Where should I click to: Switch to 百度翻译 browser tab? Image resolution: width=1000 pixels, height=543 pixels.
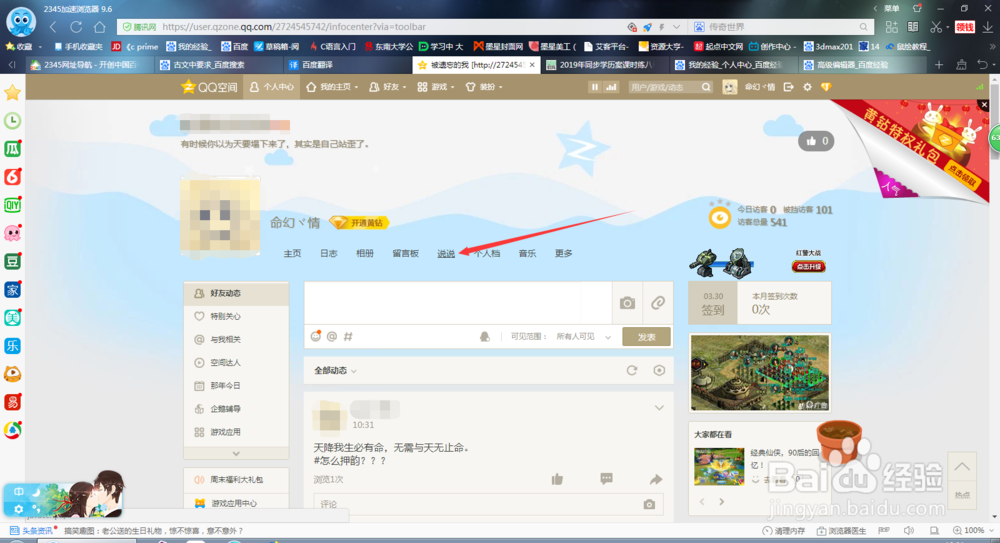tap(346, 64)
